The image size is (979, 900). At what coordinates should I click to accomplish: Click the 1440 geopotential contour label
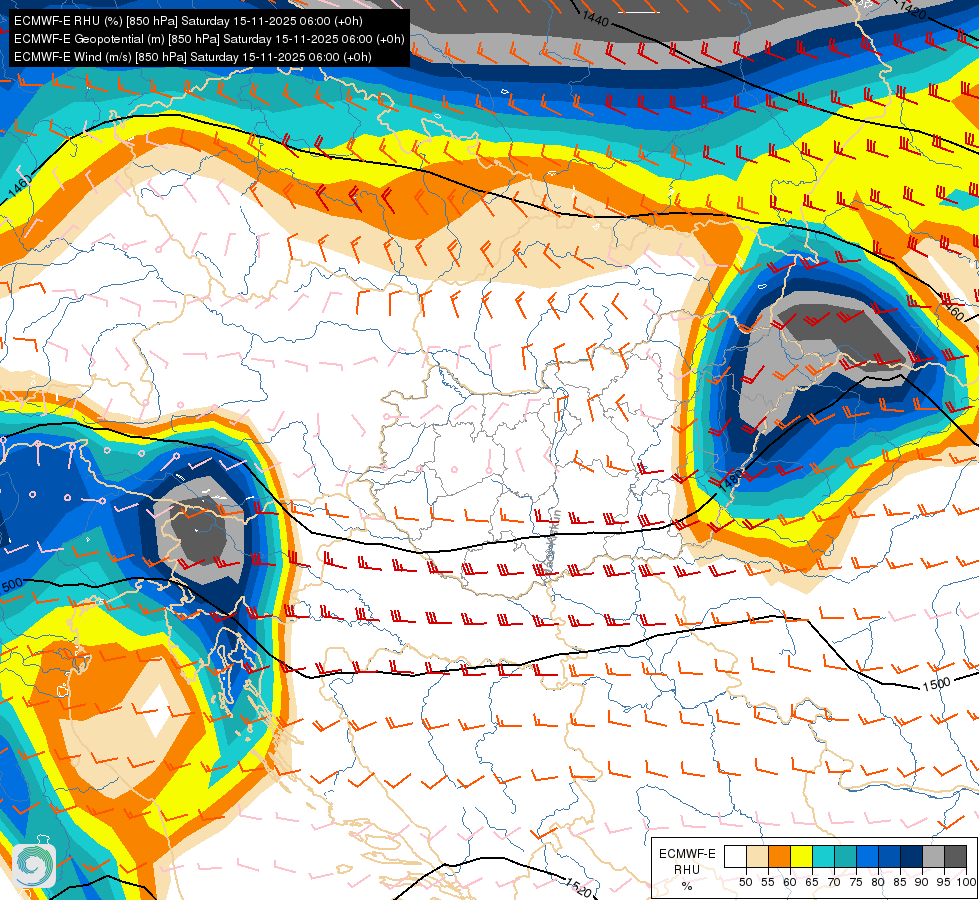tap(595, 18)
